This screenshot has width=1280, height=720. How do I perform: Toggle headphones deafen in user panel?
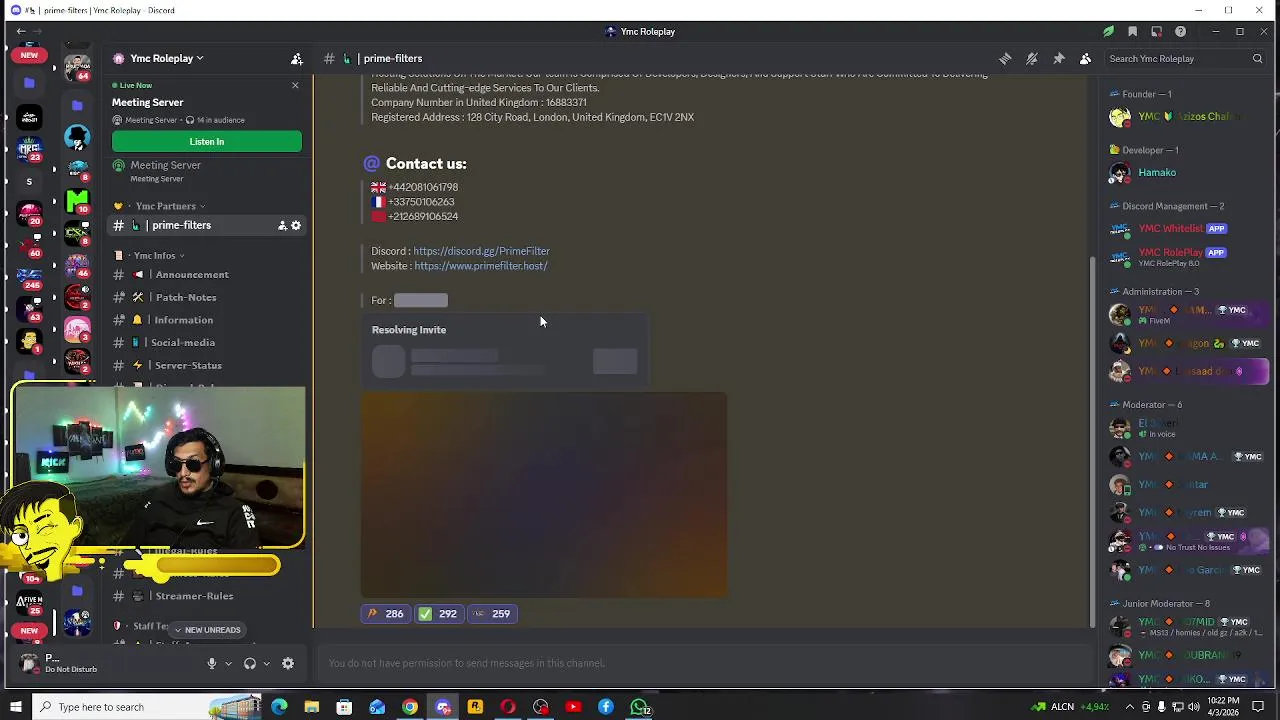(250, 663)
